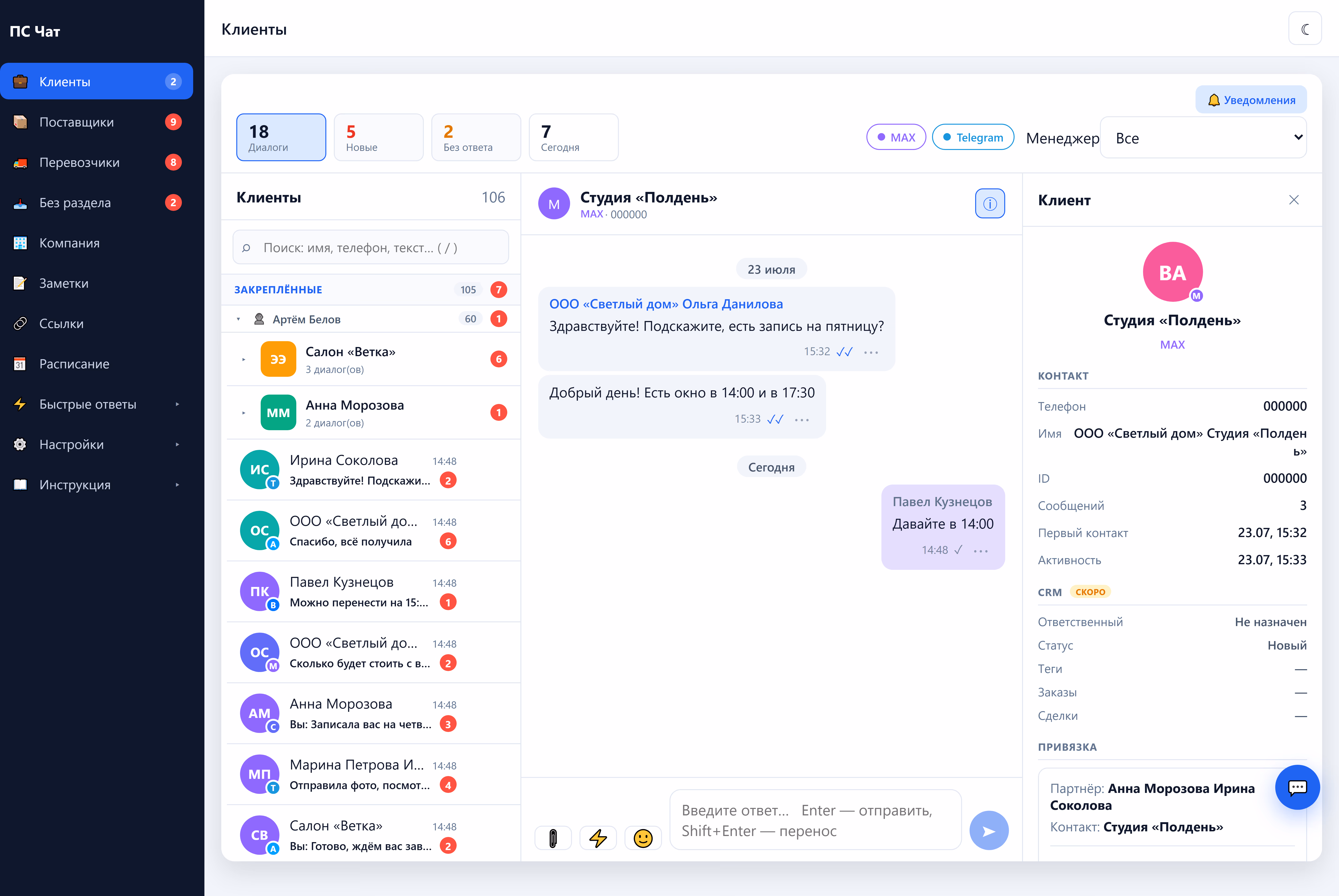Click the Быстрые ответы lightning icon

coord(20,404)
